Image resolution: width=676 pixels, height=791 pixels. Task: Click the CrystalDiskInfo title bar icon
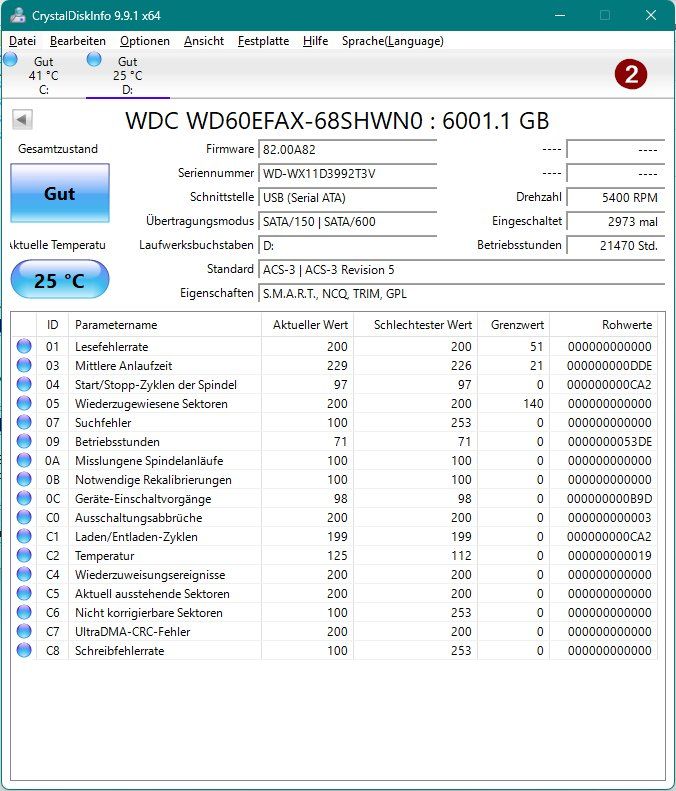tap(18, 15)
